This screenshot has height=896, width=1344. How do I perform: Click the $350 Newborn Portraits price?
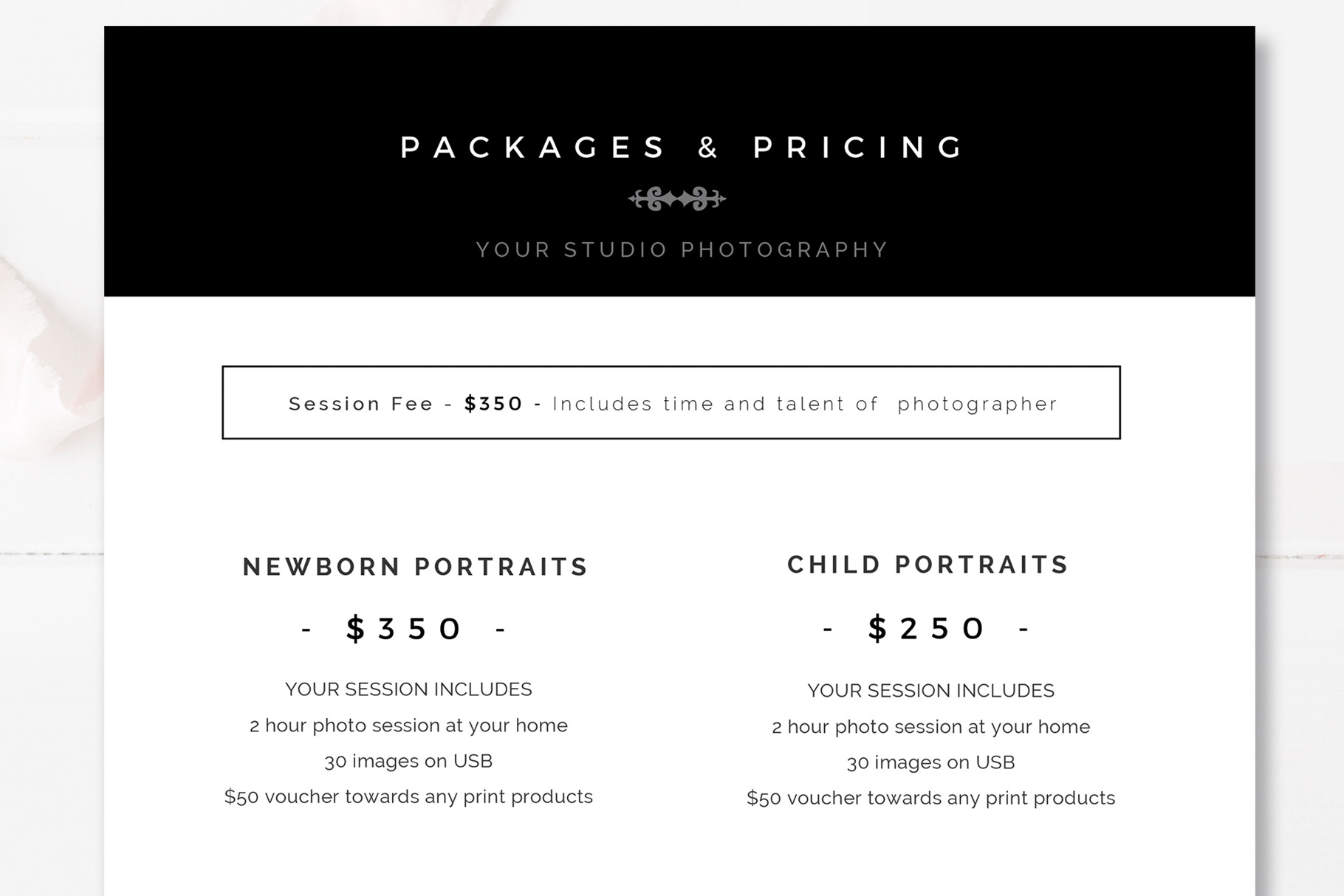coord(405,629)
